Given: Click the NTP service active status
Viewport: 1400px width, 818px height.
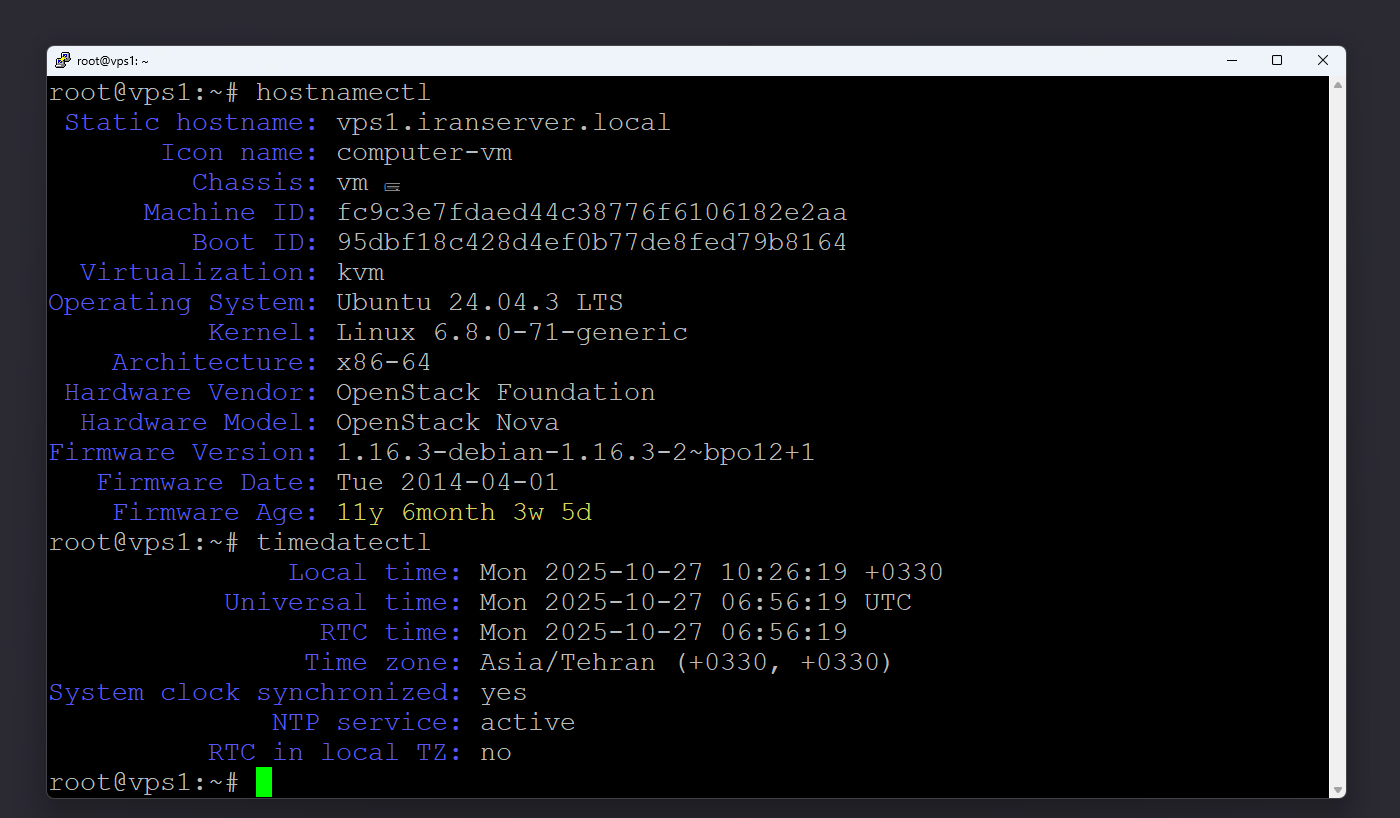Looking at the screenshot, I should tap(527, 723).
